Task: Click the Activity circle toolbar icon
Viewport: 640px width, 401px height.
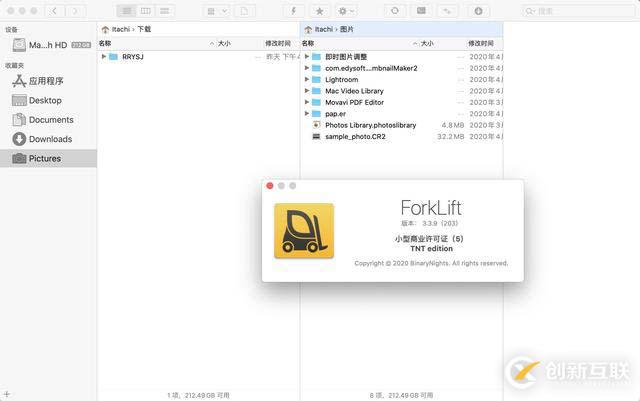Action: 478,11
